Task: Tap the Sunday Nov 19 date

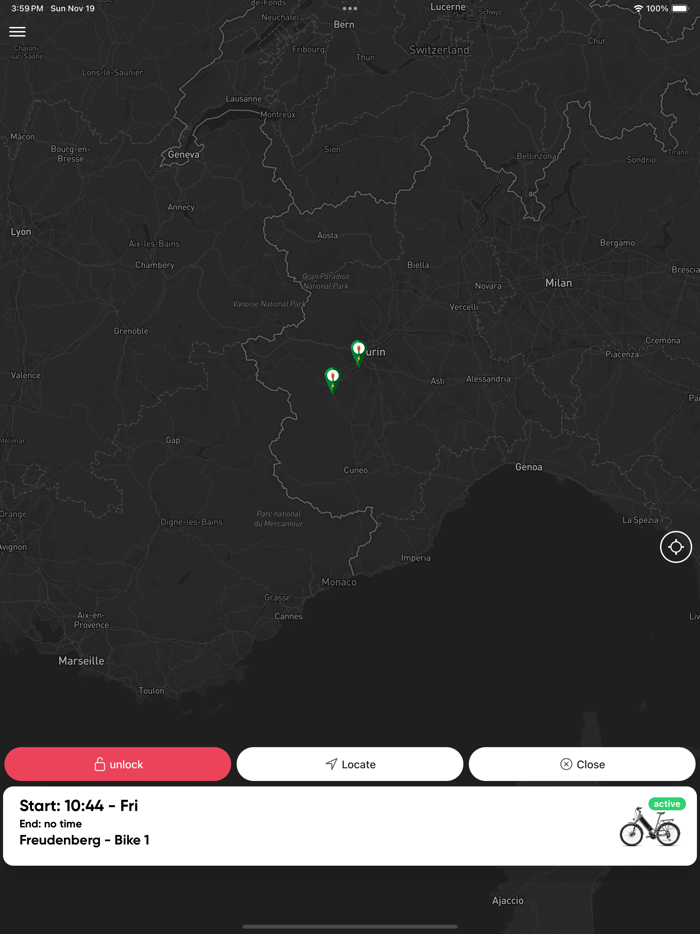Action: (73, 8)
